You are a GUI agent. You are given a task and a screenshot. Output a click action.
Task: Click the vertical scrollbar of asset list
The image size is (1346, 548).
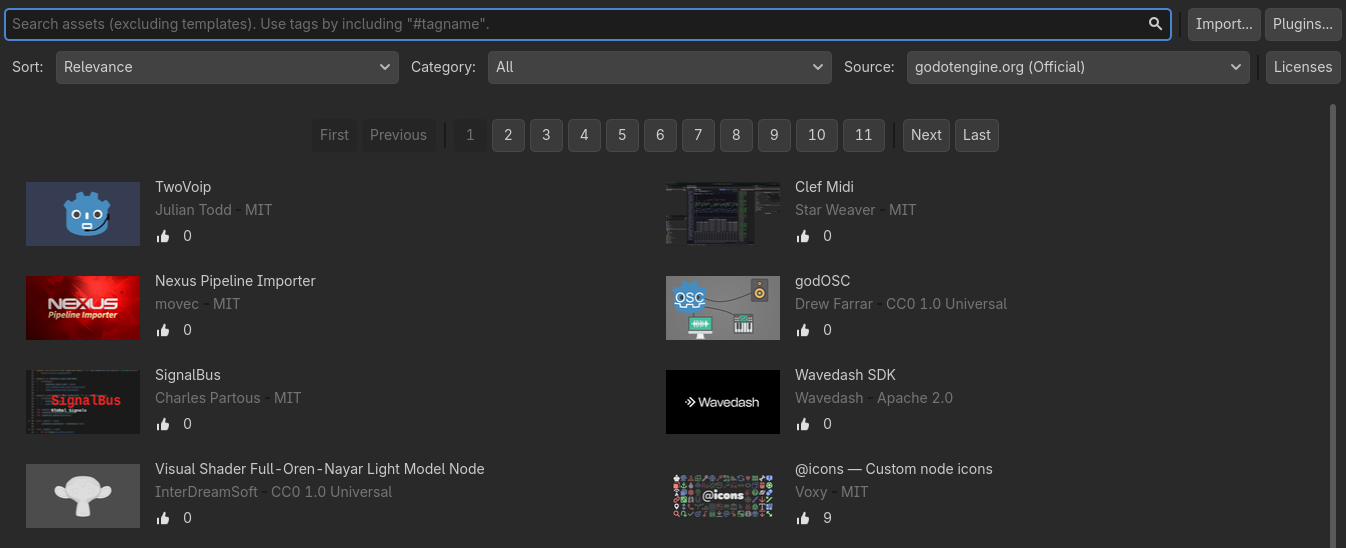(1333, 325)
